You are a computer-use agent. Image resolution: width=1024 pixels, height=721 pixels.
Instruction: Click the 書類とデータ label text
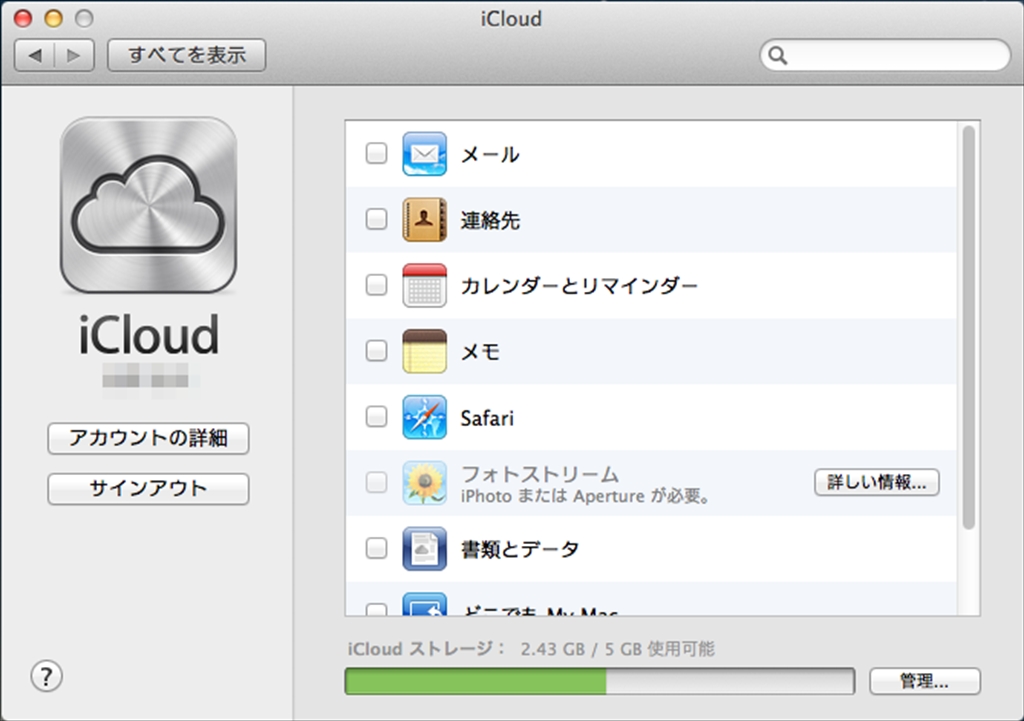click(x=520, y=549)
